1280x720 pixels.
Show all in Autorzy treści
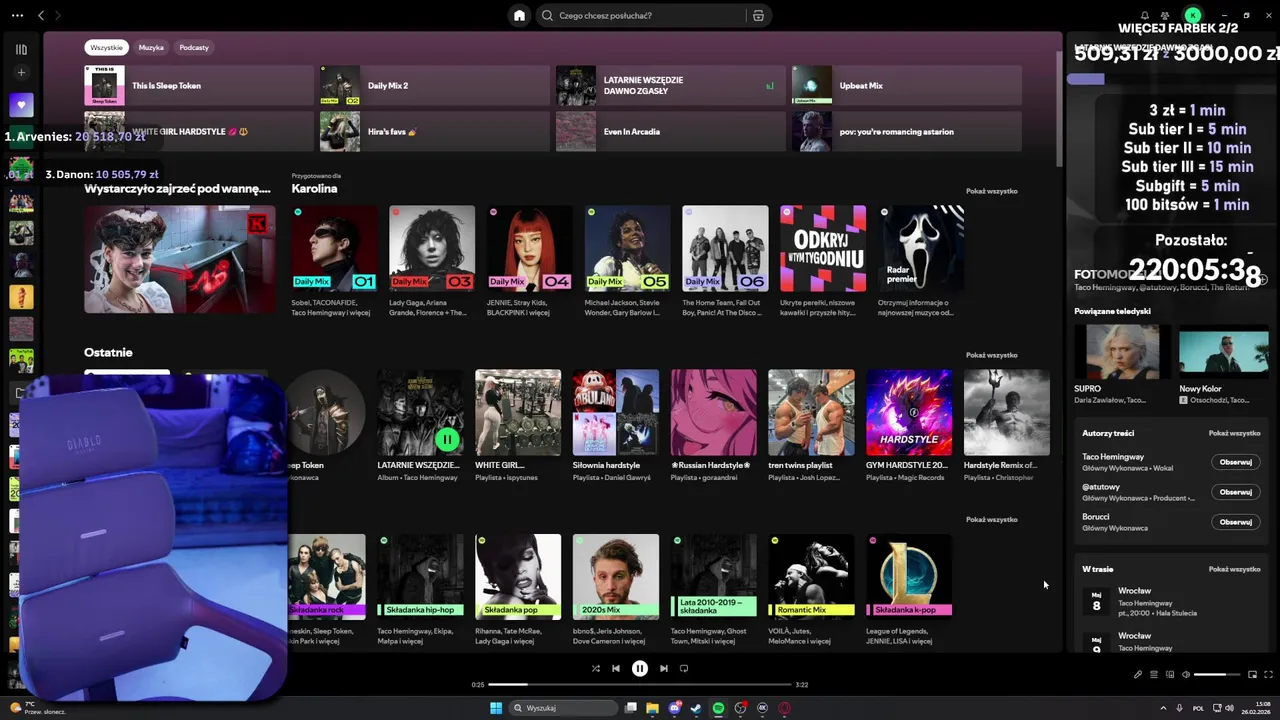1234,433
